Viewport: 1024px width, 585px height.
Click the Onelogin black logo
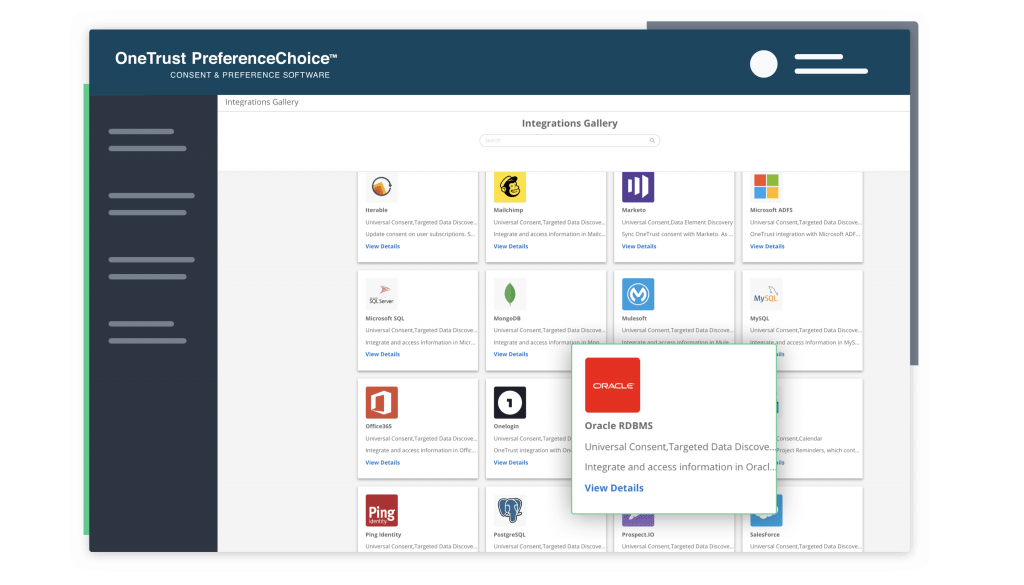pyautogui.click(x=509, y=402)
